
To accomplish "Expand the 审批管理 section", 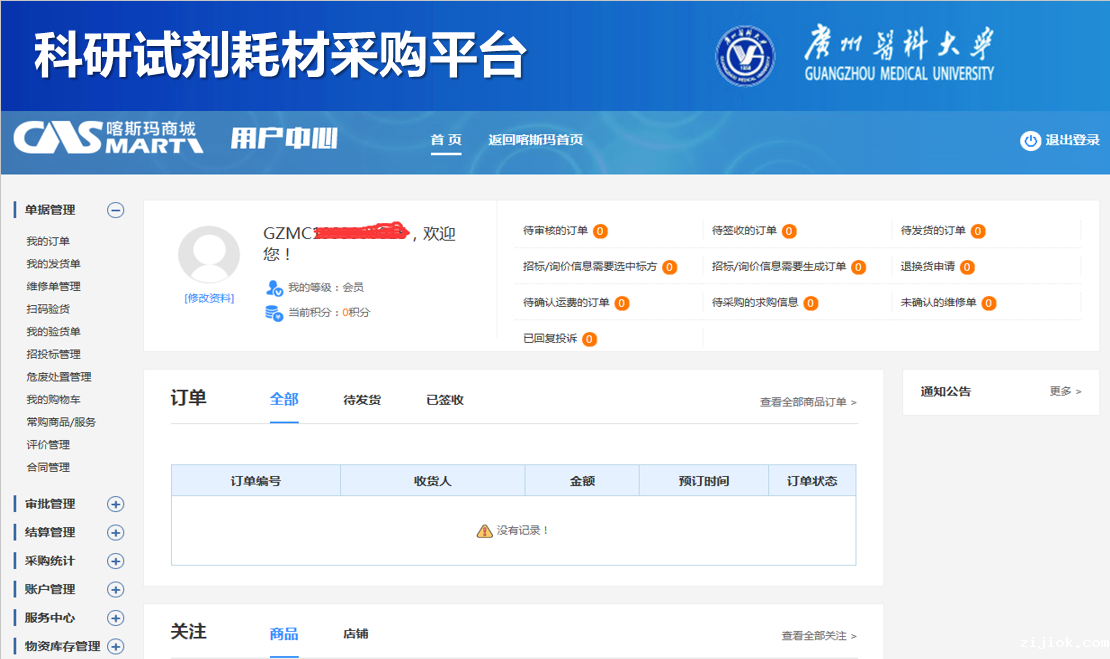I will (x=116, y=505).
